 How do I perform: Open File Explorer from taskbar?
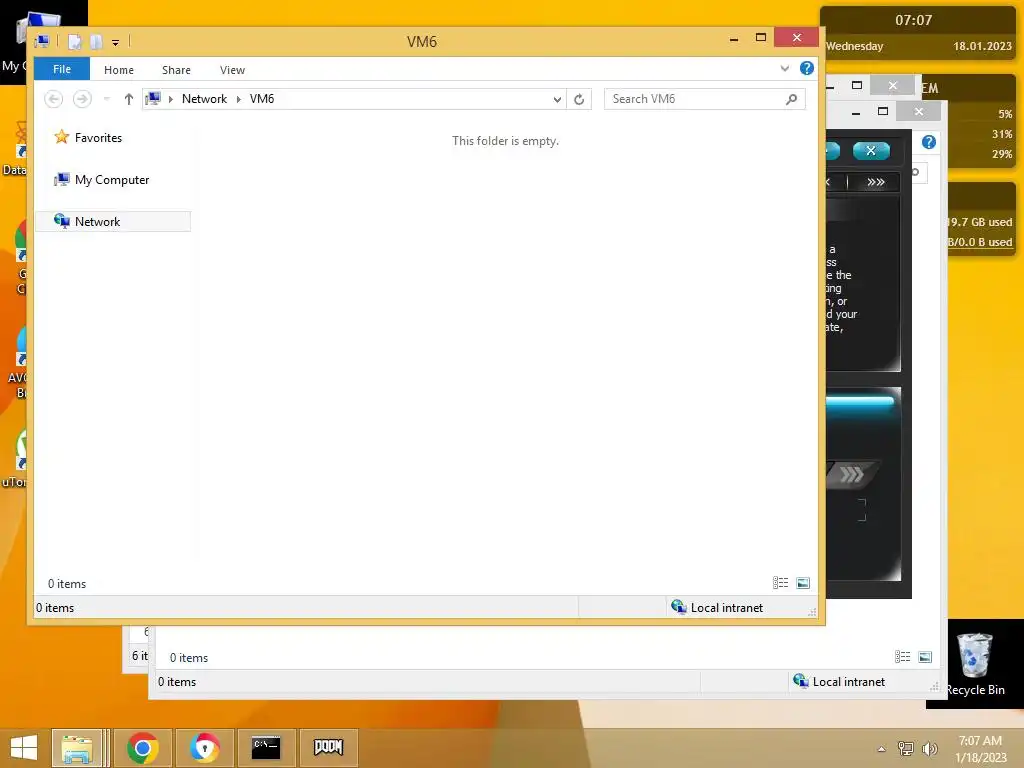(77, 748)
